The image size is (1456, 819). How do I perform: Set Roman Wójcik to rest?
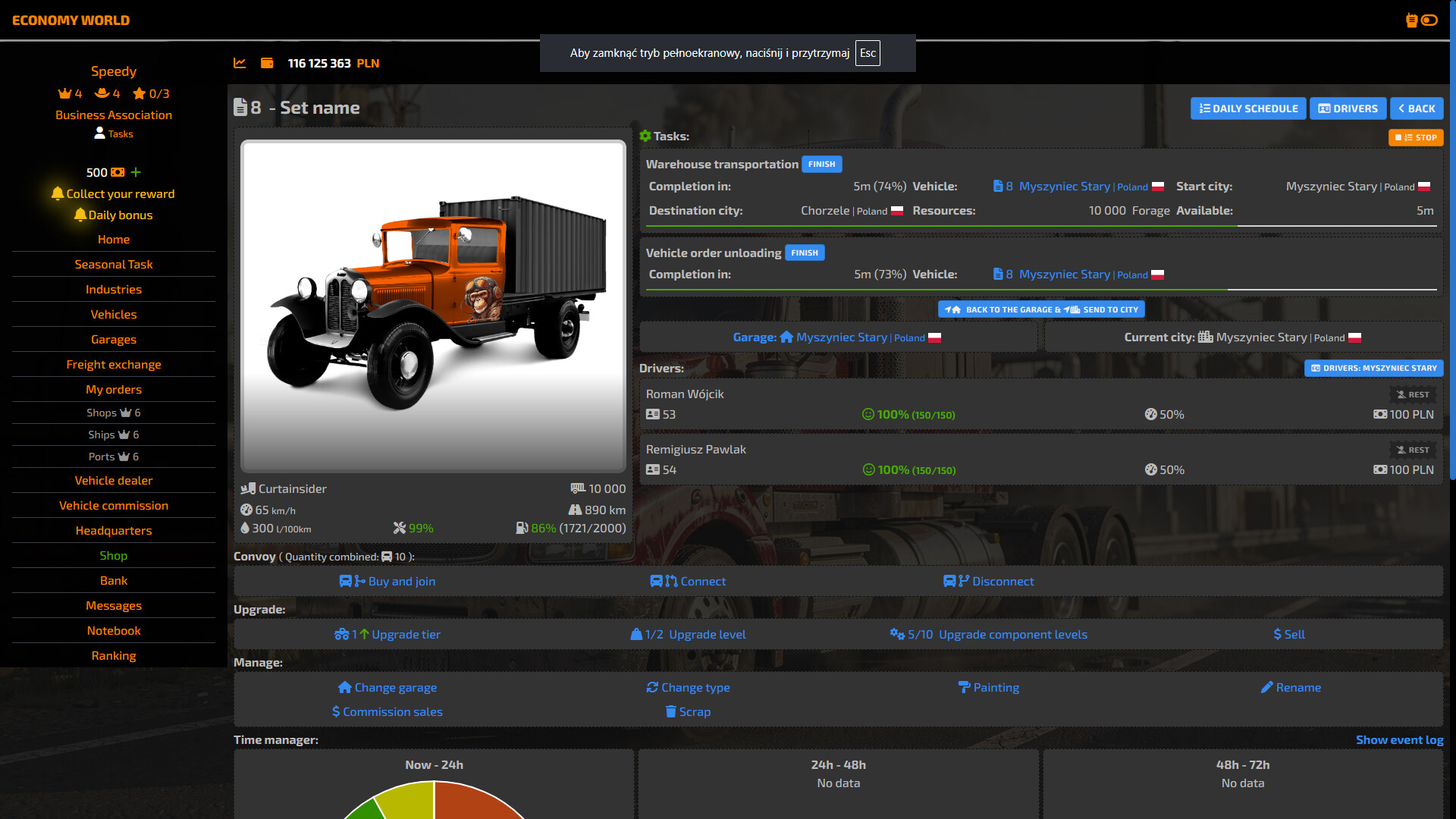click(x=1413, y=394)
